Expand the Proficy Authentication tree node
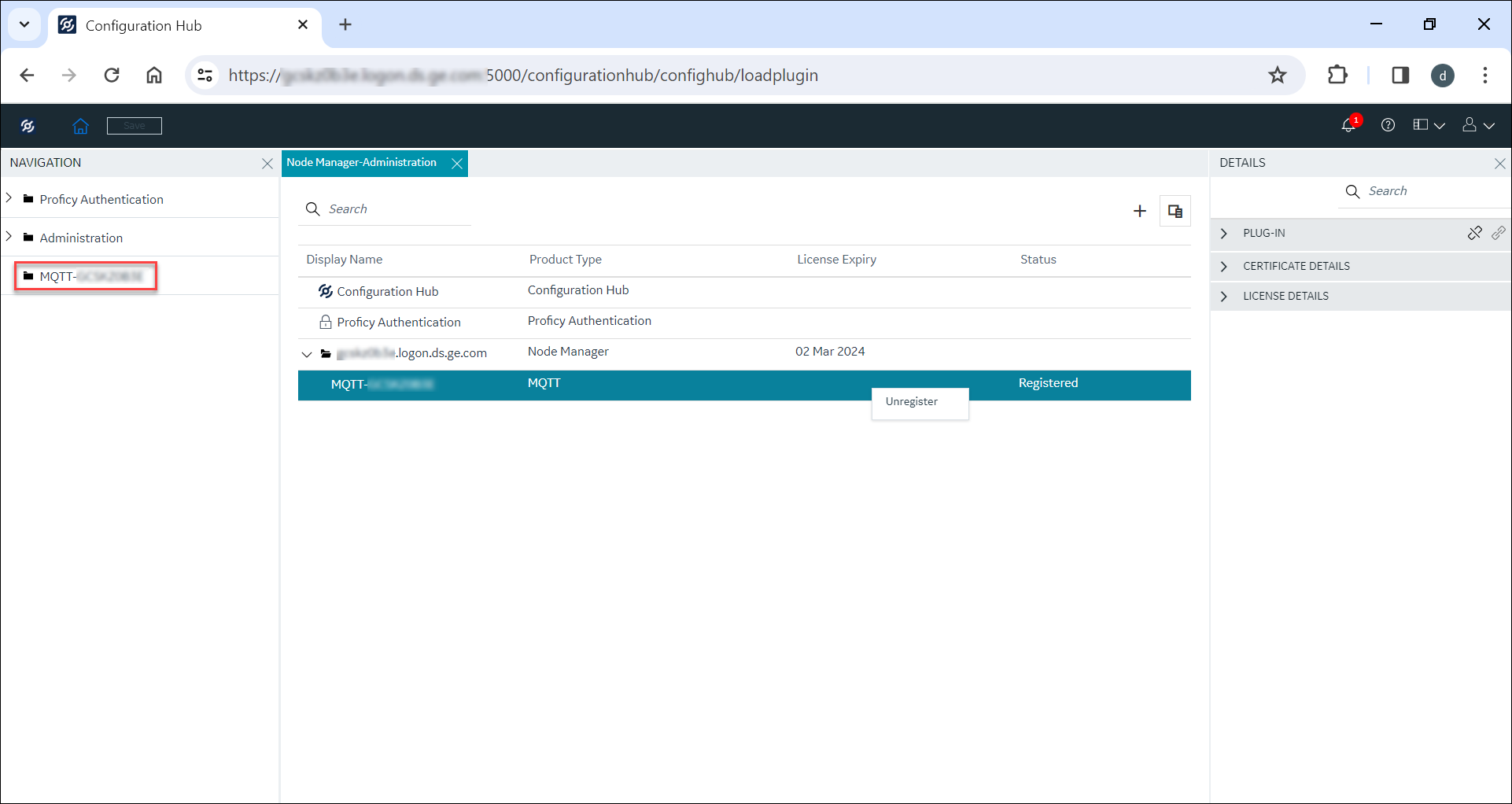 point(9,198)
